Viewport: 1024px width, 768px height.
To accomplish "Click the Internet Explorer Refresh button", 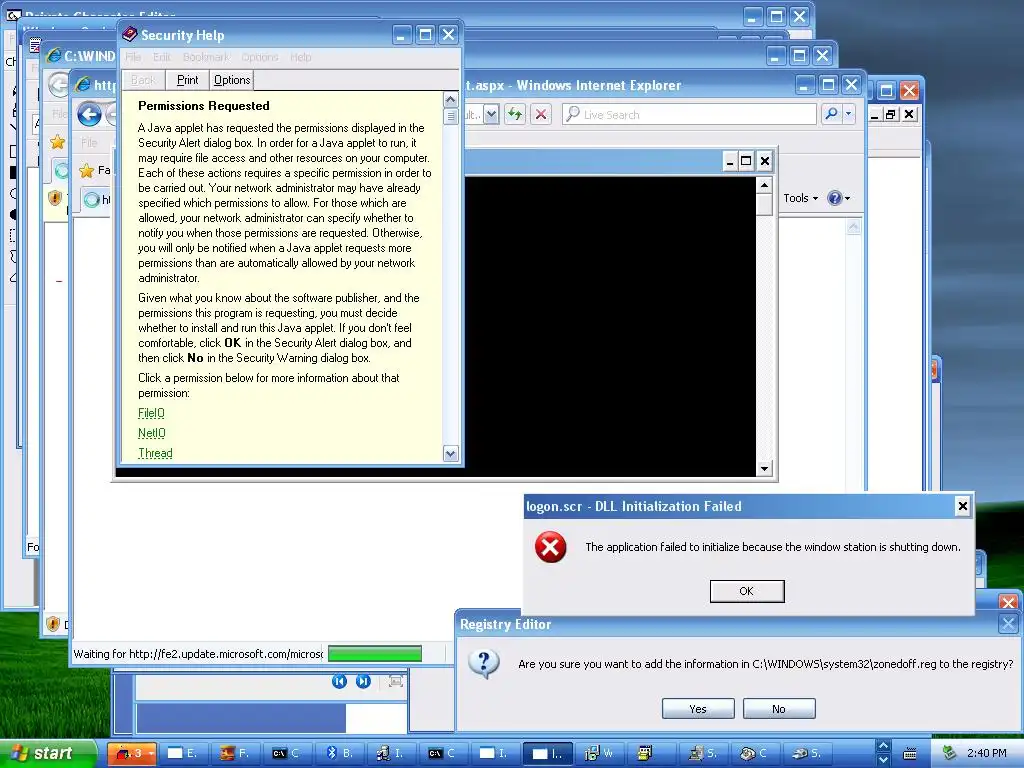I will tap(515, 114).
